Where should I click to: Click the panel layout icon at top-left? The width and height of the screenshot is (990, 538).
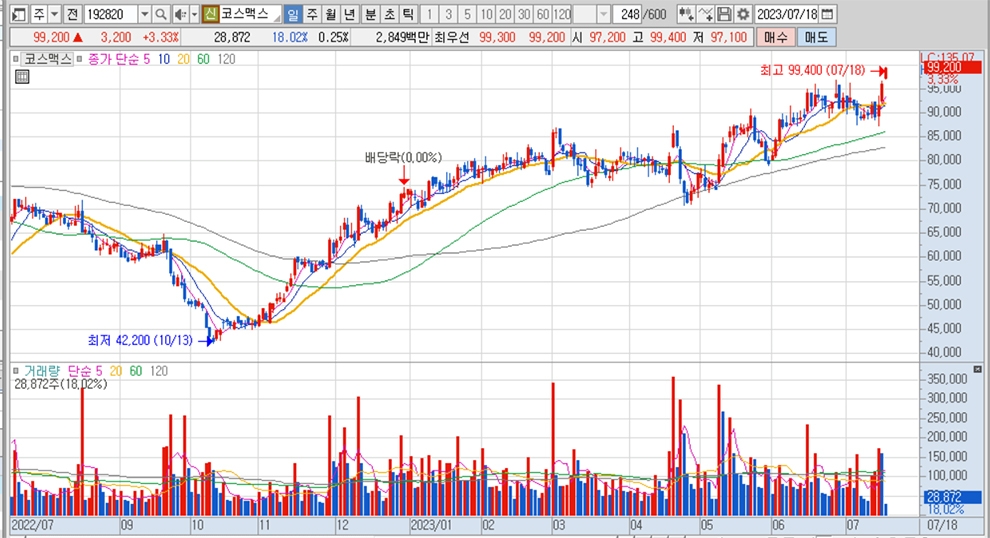click(x=17, y=15)
